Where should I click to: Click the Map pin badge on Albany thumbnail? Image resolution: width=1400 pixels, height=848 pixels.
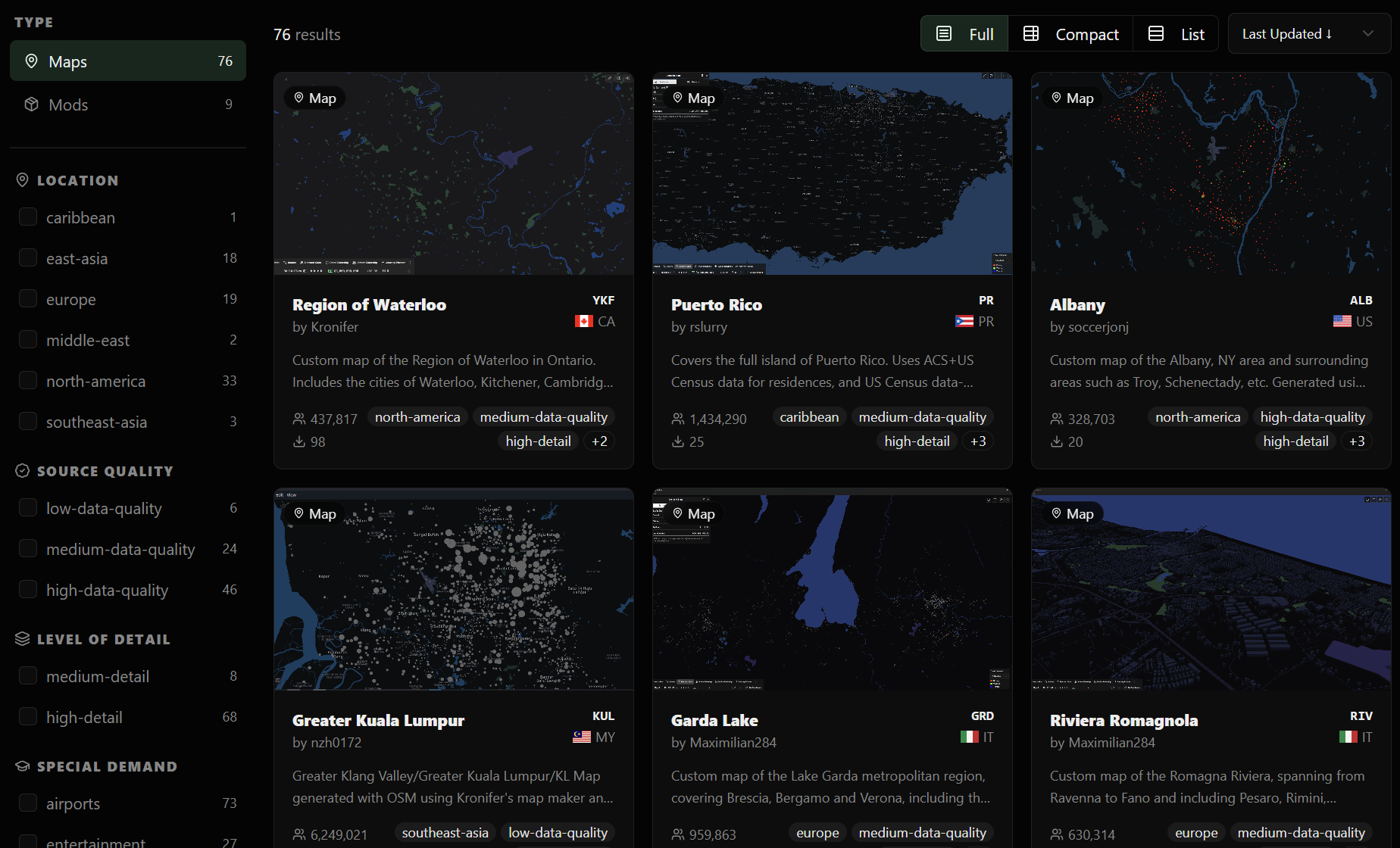pos(1072,98)
